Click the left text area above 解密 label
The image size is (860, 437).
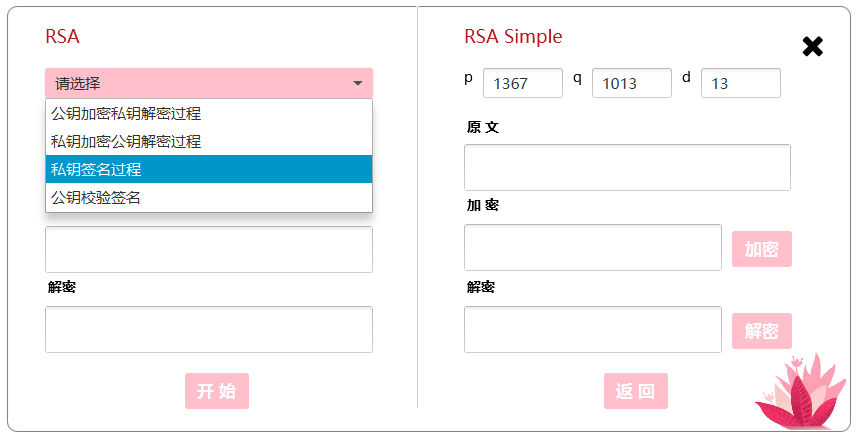point(209,249)
